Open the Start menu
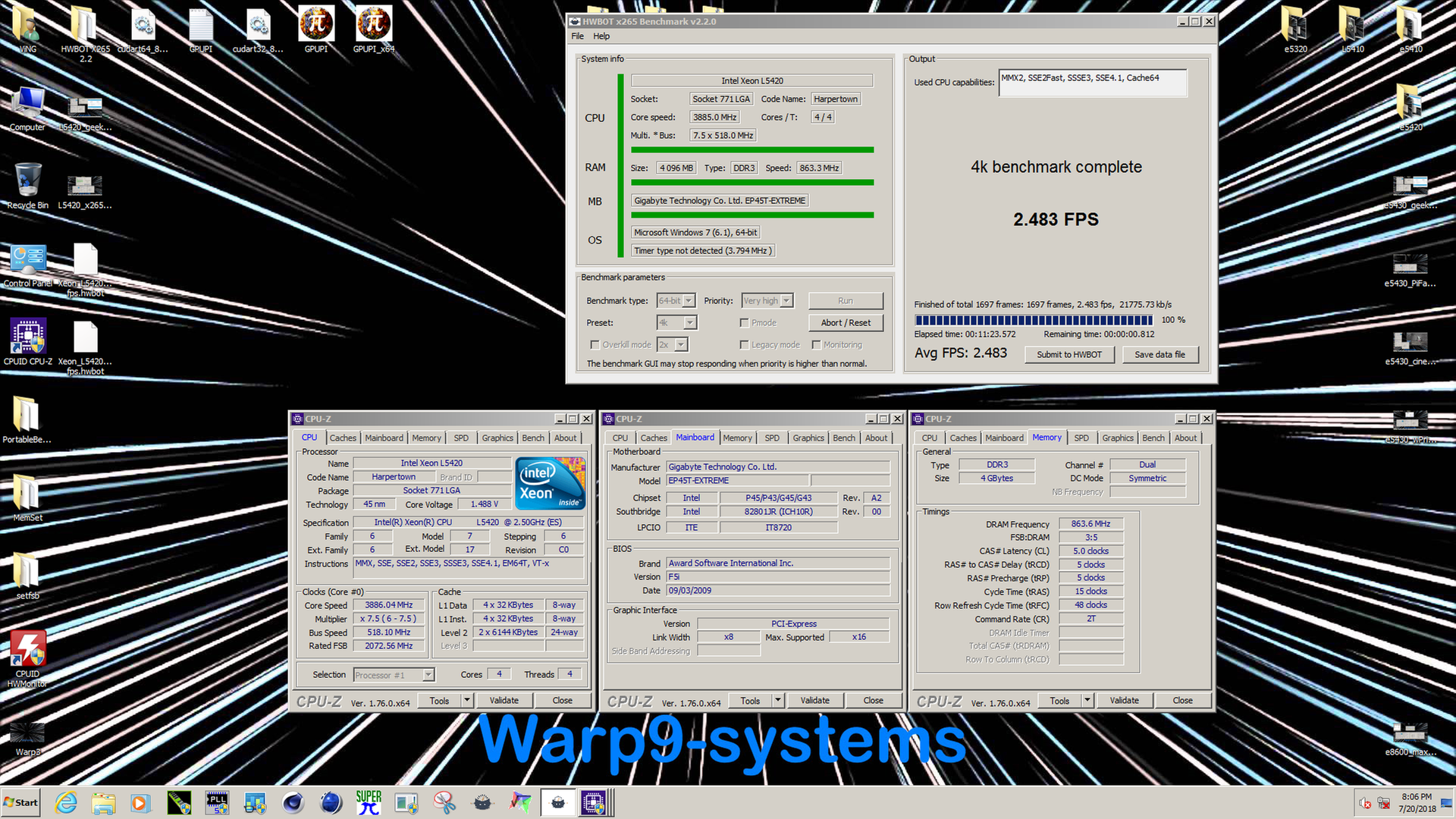The image size is (1456, 819). click(x=21, y=802)
